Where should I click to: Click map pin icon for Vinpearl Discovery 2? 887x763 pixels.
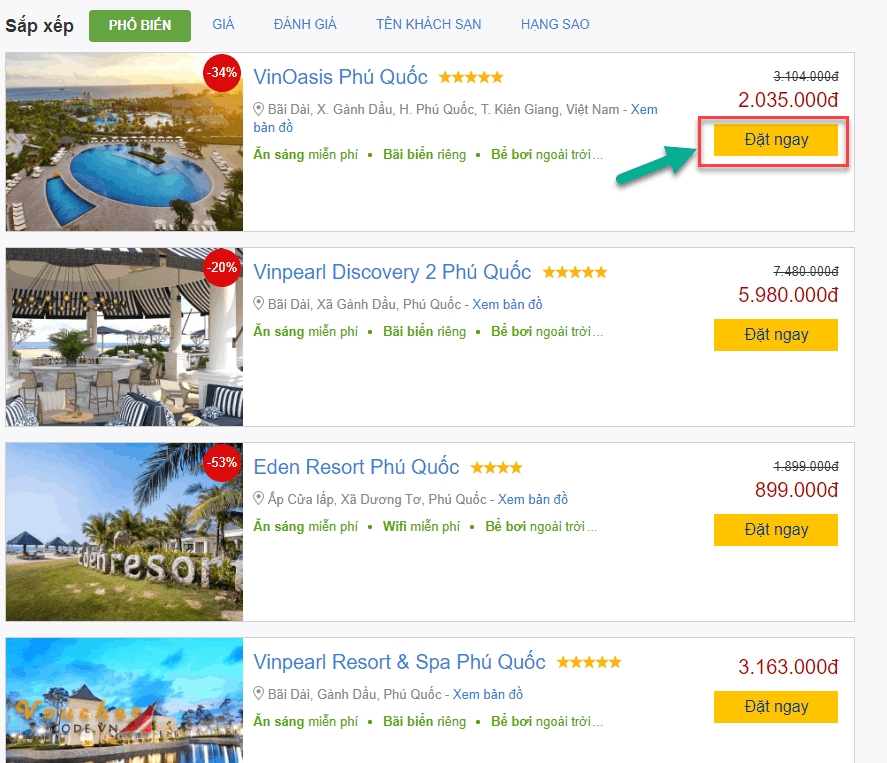(x=258, y=304)
